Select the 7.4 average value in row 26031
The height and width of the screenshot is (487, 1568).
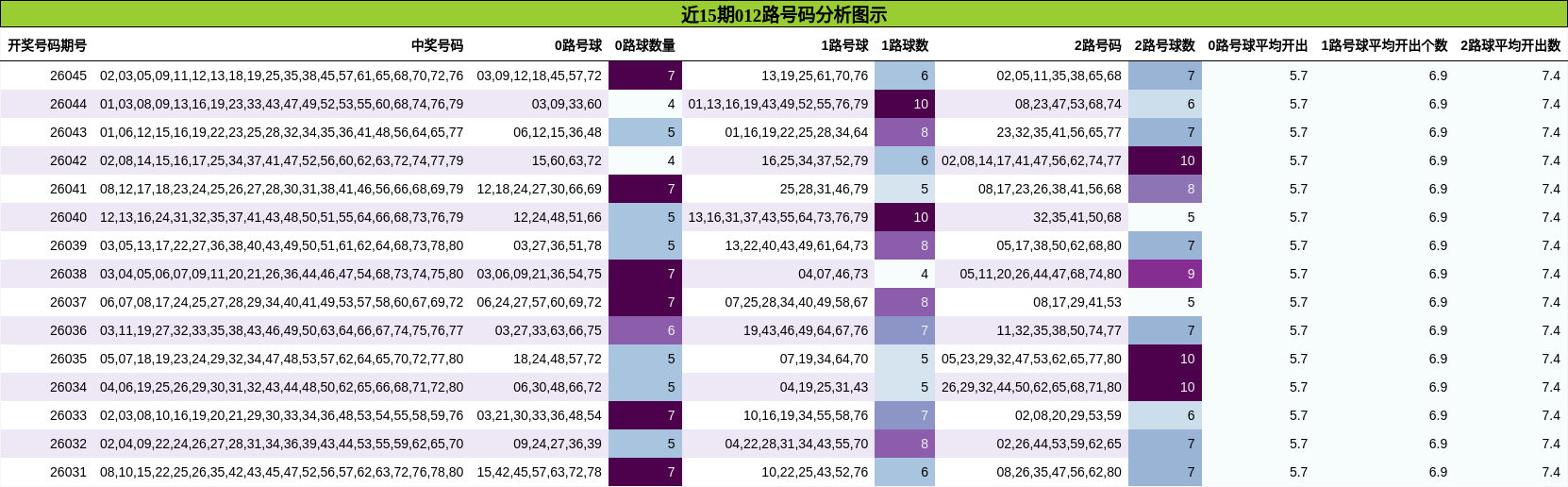pos(1551,472)
